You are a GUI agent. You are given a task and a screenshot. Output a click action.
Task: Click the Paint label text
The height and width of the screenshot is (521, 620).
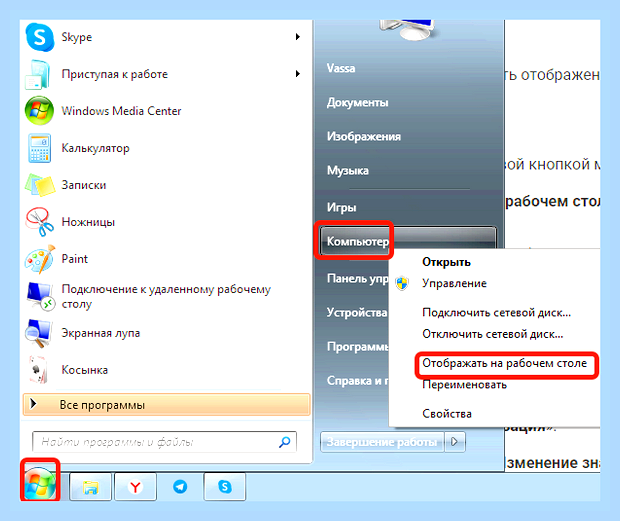[74, 259]
